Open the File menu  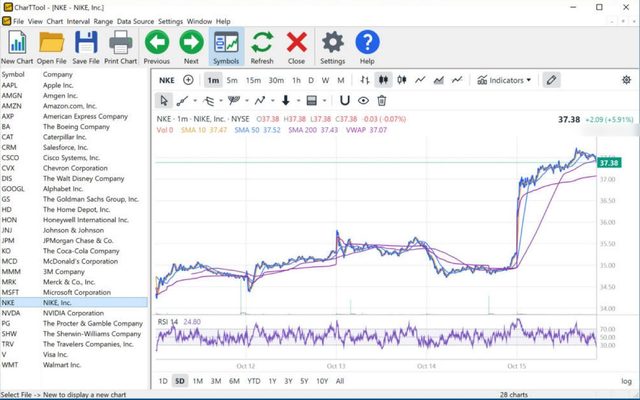(x=18, y=21)
